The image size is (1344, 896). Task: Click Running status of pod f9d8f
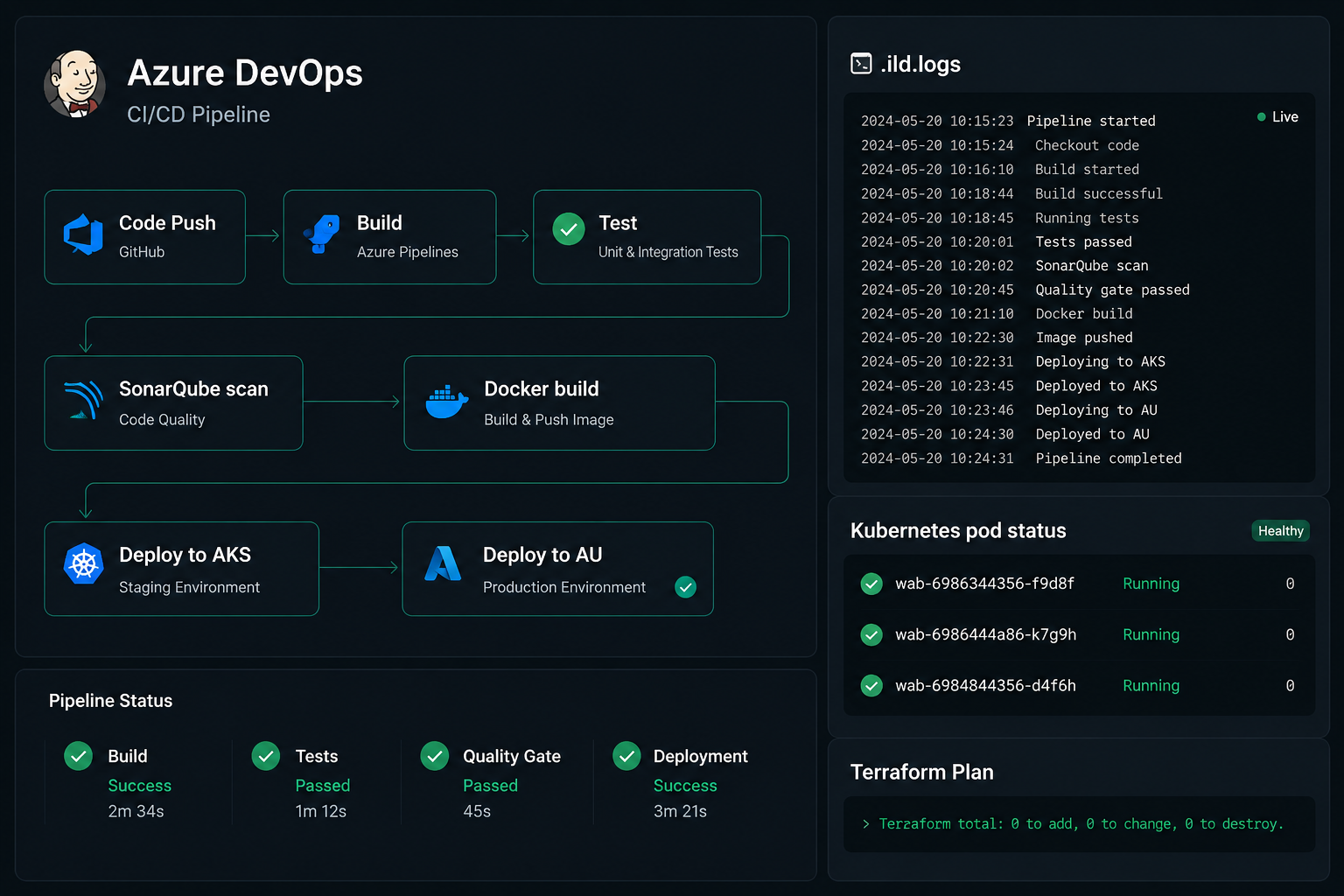pyautogui.click(x=1151, y=584)
